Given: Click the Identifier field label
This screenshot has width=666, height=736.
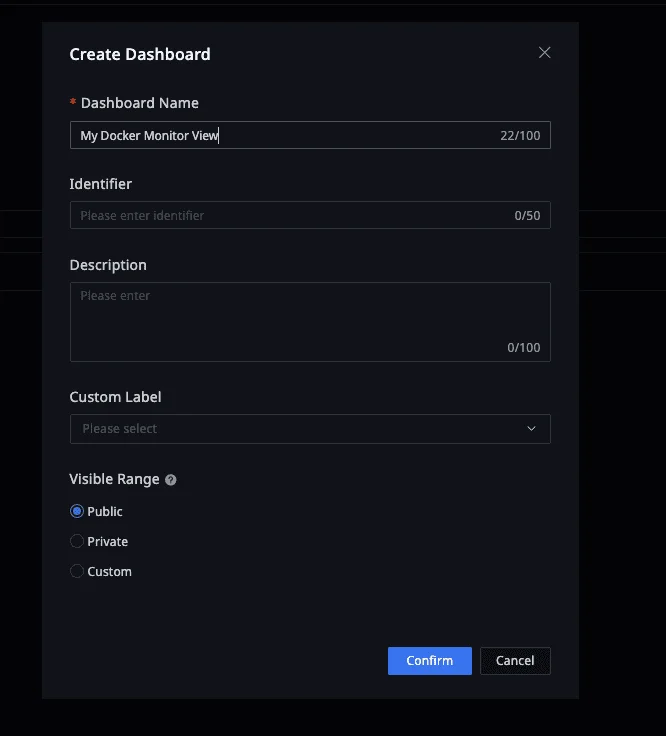Looking at the screenshot, I should (x=100, y=184).
